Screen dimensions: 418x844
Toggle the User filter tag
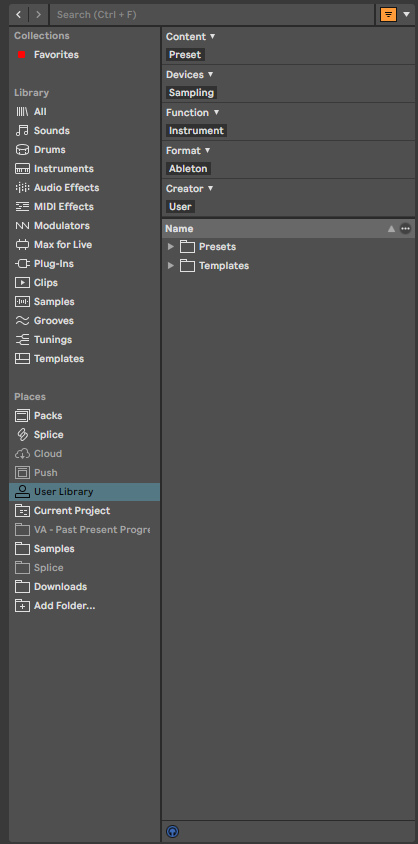tap(180, 207)
